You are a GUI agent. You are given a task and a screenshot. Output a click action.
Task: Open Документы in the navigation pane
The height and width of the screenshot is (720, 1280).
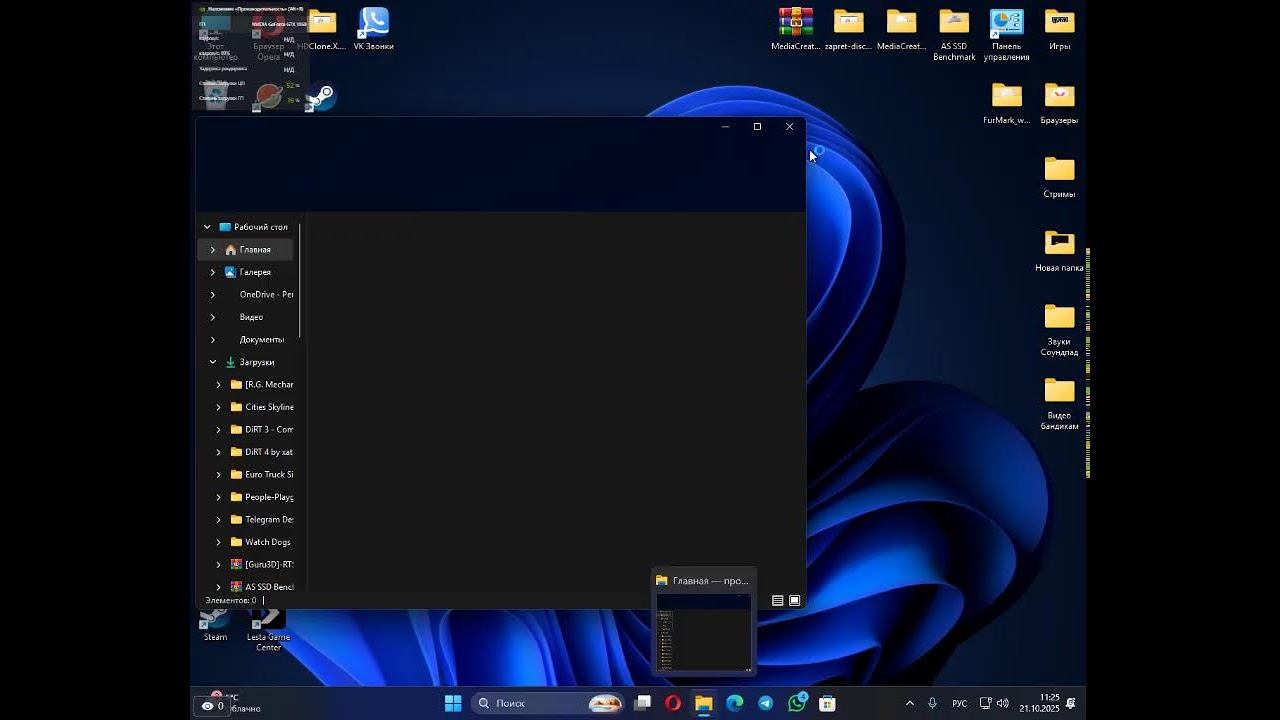coord(261,340)
